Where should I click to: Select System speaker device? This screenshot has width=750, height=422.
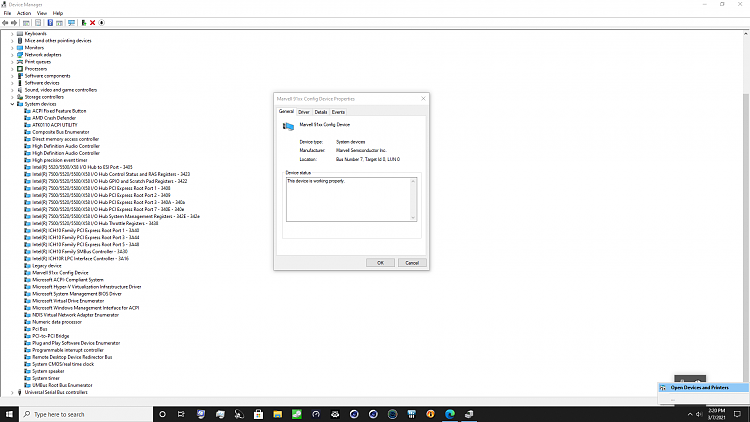pyautogui.click(x=48, y=371)
